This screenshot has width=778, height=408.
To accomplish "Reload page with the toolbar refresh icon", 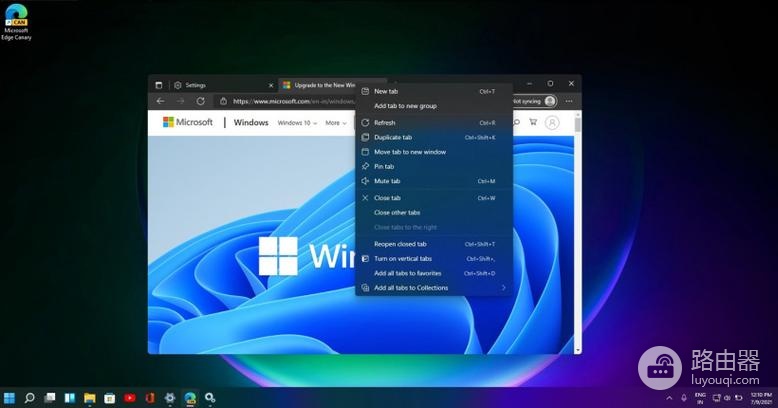I will click(200, 101).
